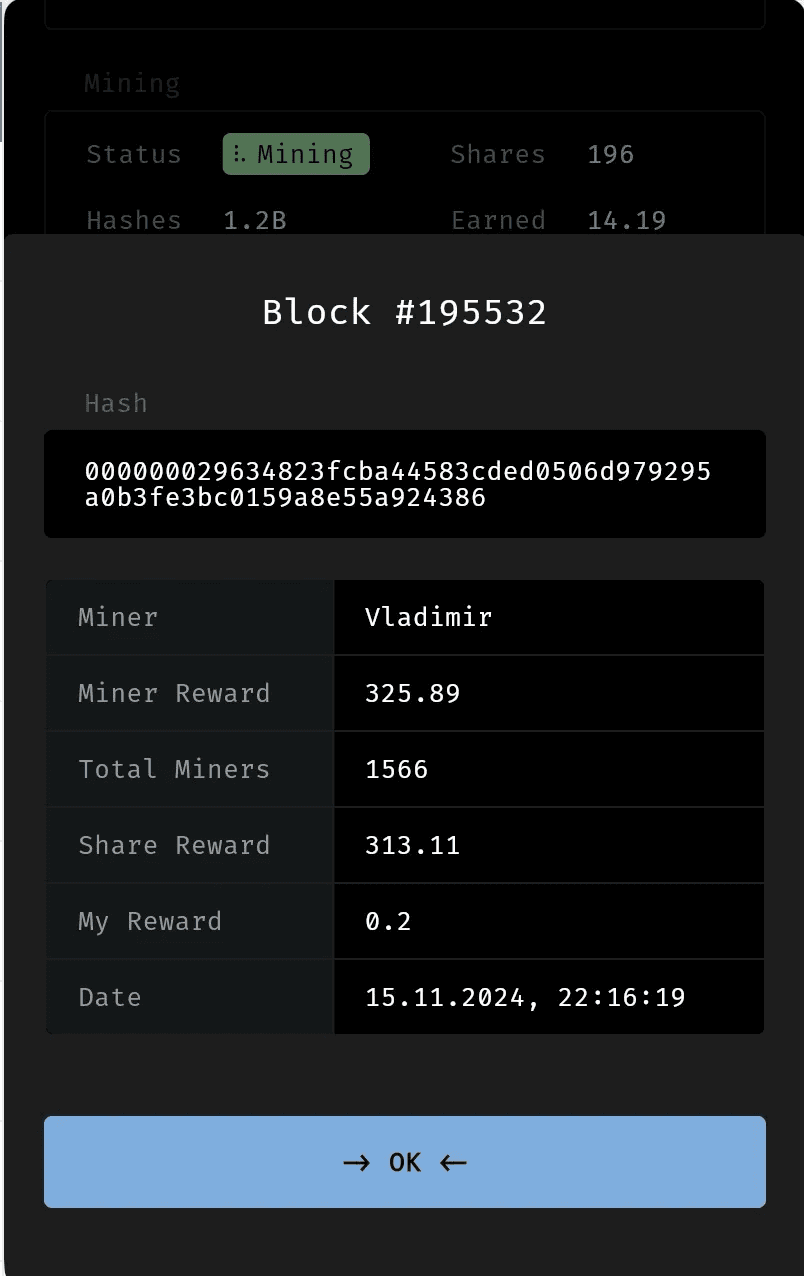
Task: Click the OK button
Action: [404, 1161]
